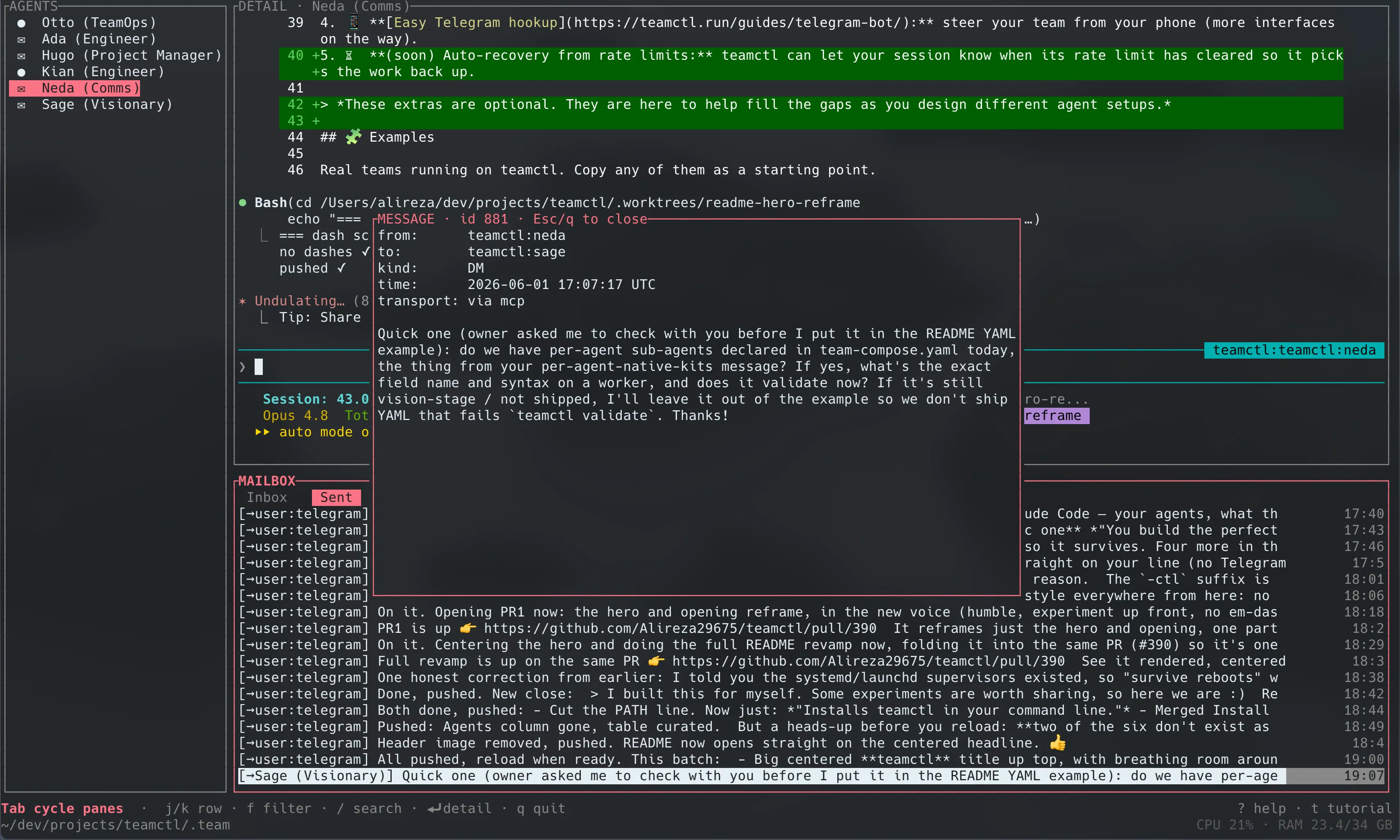Click the purple reframe branch label
Viewport: 1400px width, 840px height.
pos(1057,416)
